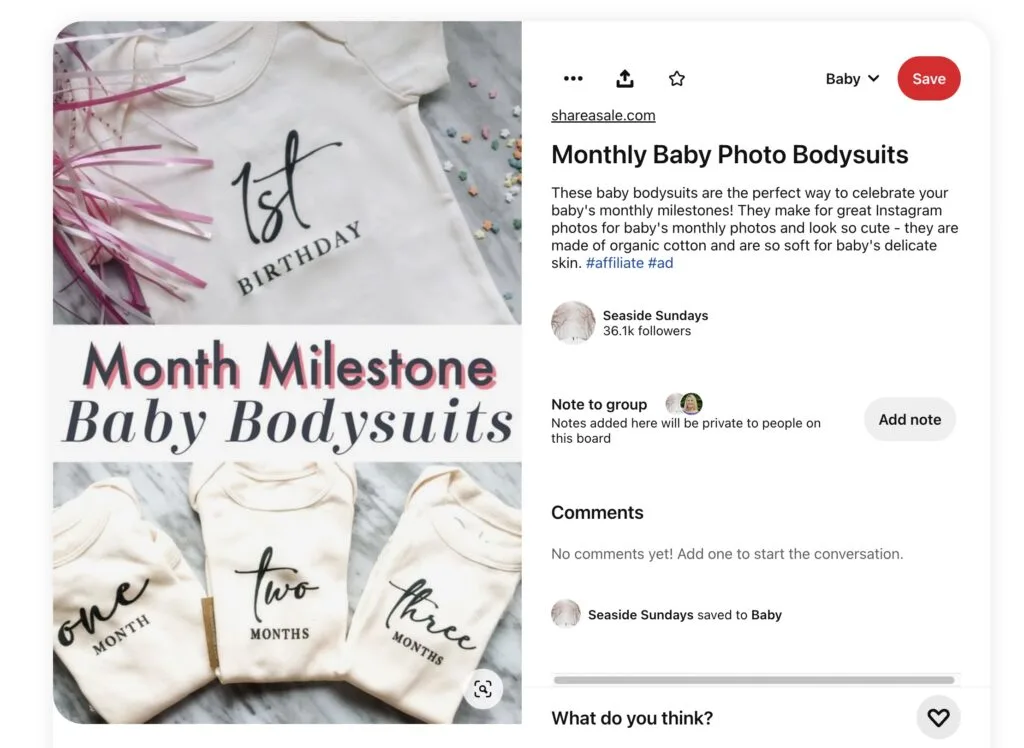This screenshot has height=748, width=1024.
Task: Open Seaside Sundays profile avatar
Action: pos(573,323)
